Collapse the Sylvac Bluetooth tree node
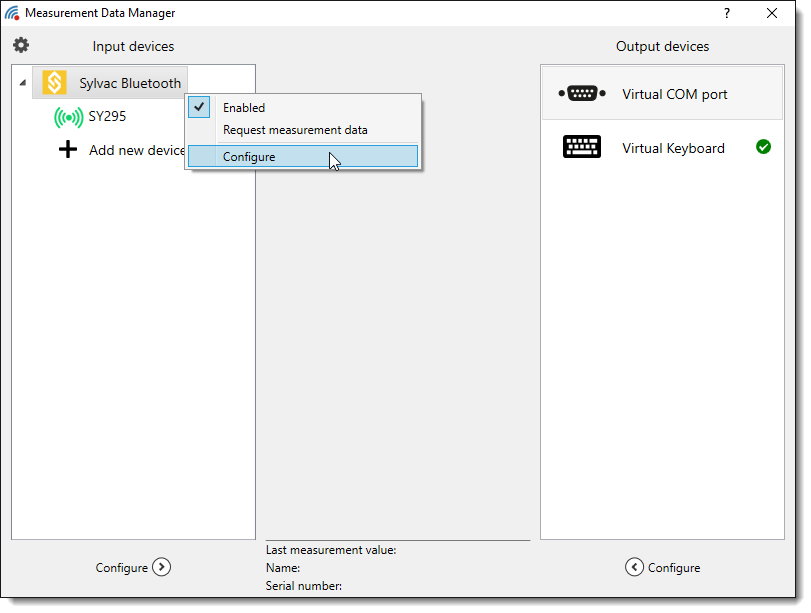Screen dimensions: 811x613 pyautogui.click(x=23, y=83)
